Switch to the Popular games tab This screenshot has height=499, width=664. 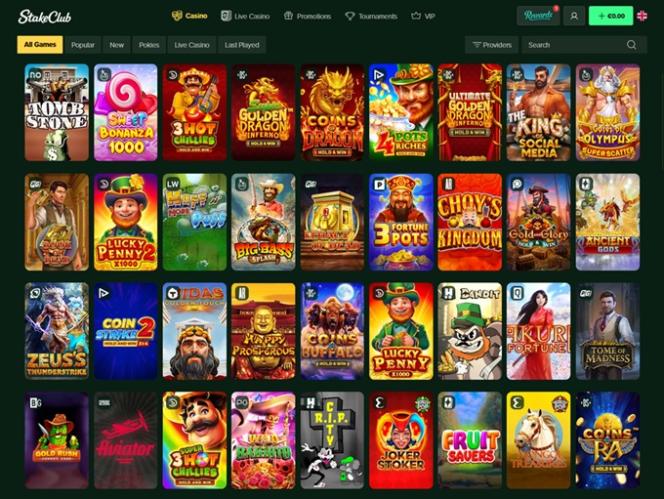pos(83,45)
